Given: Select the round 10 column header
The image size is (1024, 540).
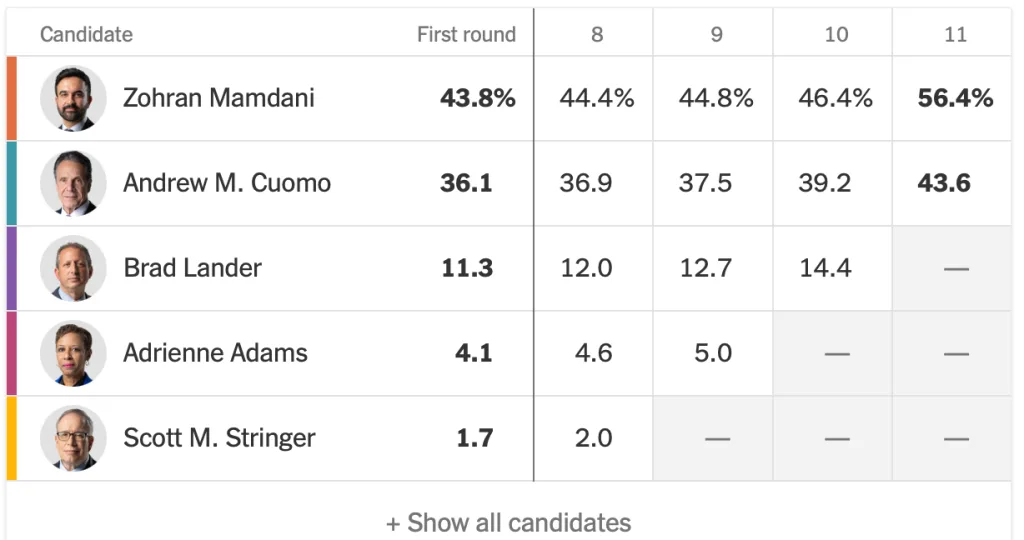Looking at the screenshot, I should coord(836,34).
